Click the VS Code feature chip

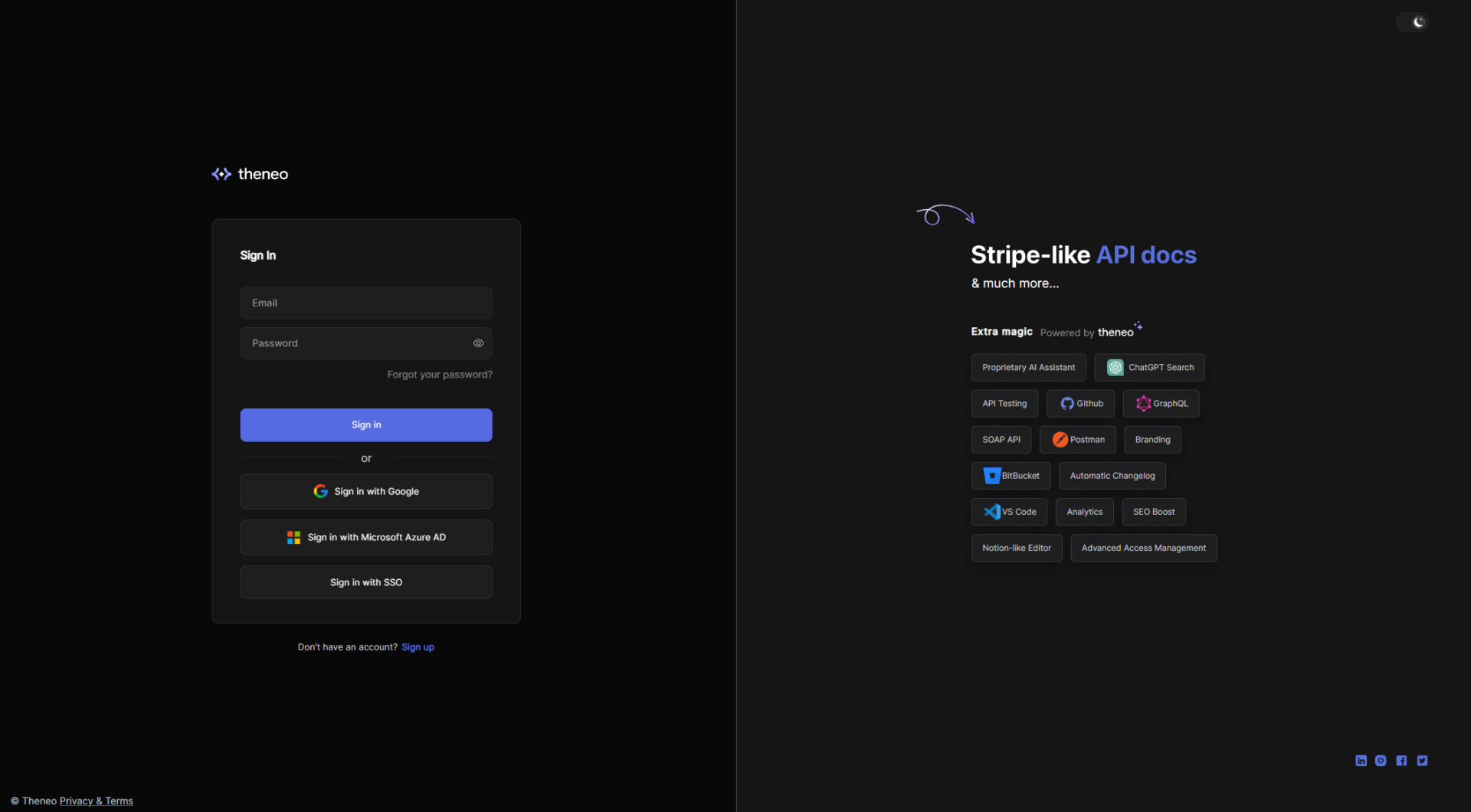[1009, 512]
